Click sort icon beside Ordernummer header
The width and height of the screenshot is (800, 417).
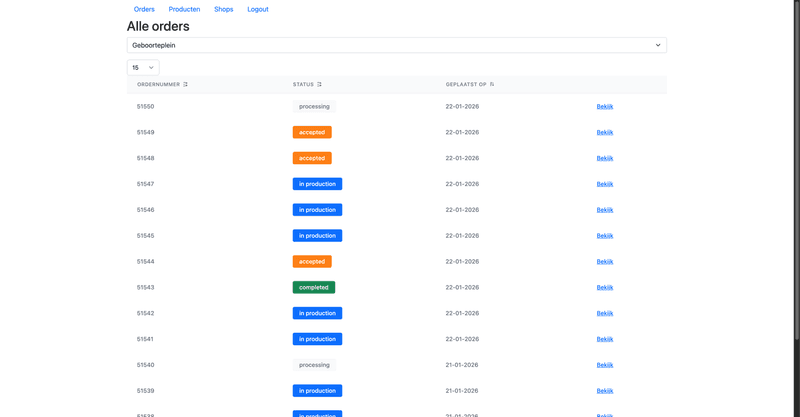[186, 84]
